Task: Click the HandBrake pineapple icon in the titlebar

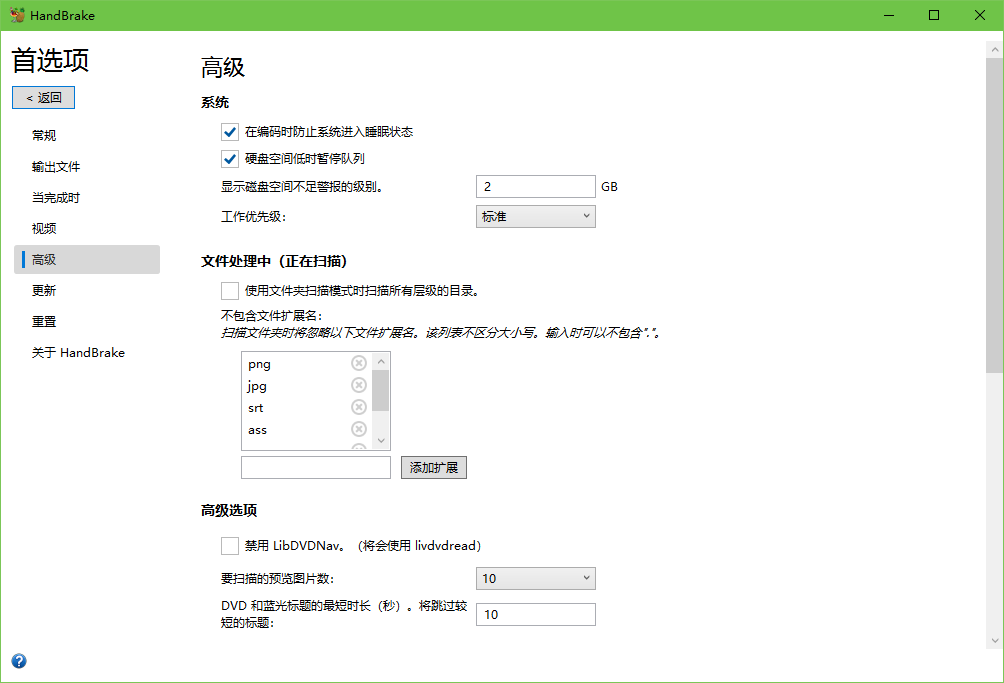Action: (x=16, y=15)
